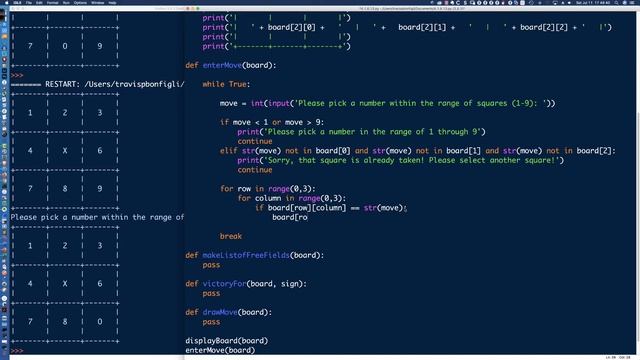Place cursor after 'board[ro' in editor
640x360 pixels.
tap(308, 217)
